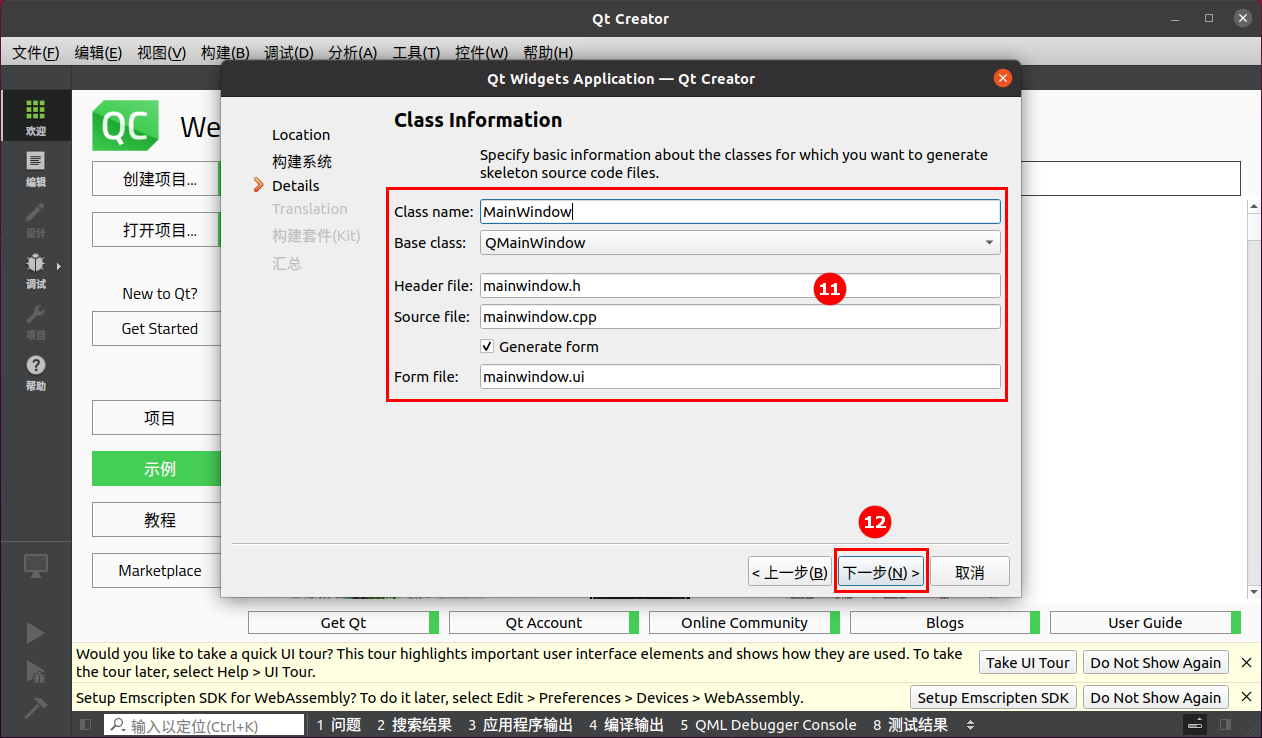Open the Marketplace tab
This screenshot has width=1262, height=738.
[159, 570]
